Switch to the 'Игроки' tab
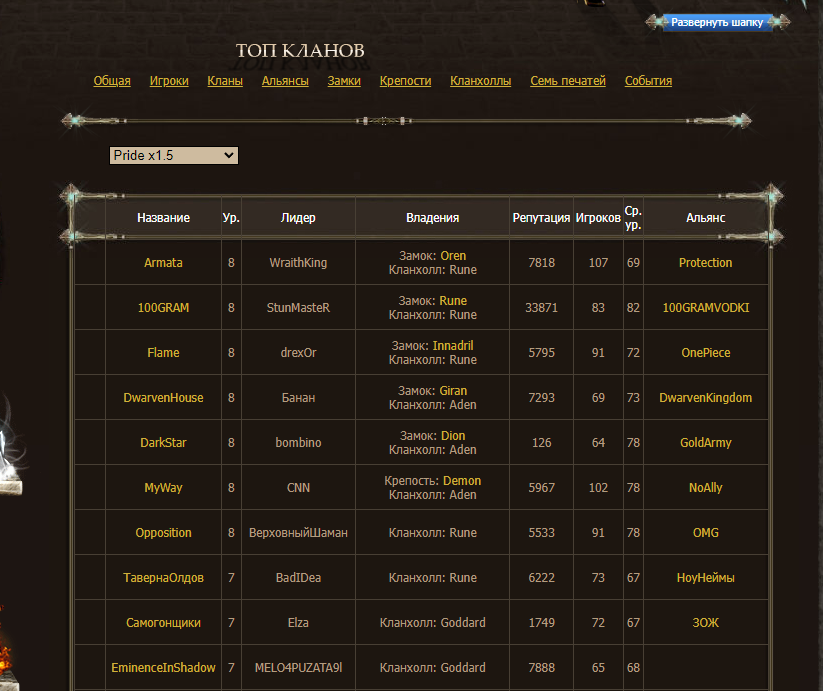The image size is (823, 691). 169,81
